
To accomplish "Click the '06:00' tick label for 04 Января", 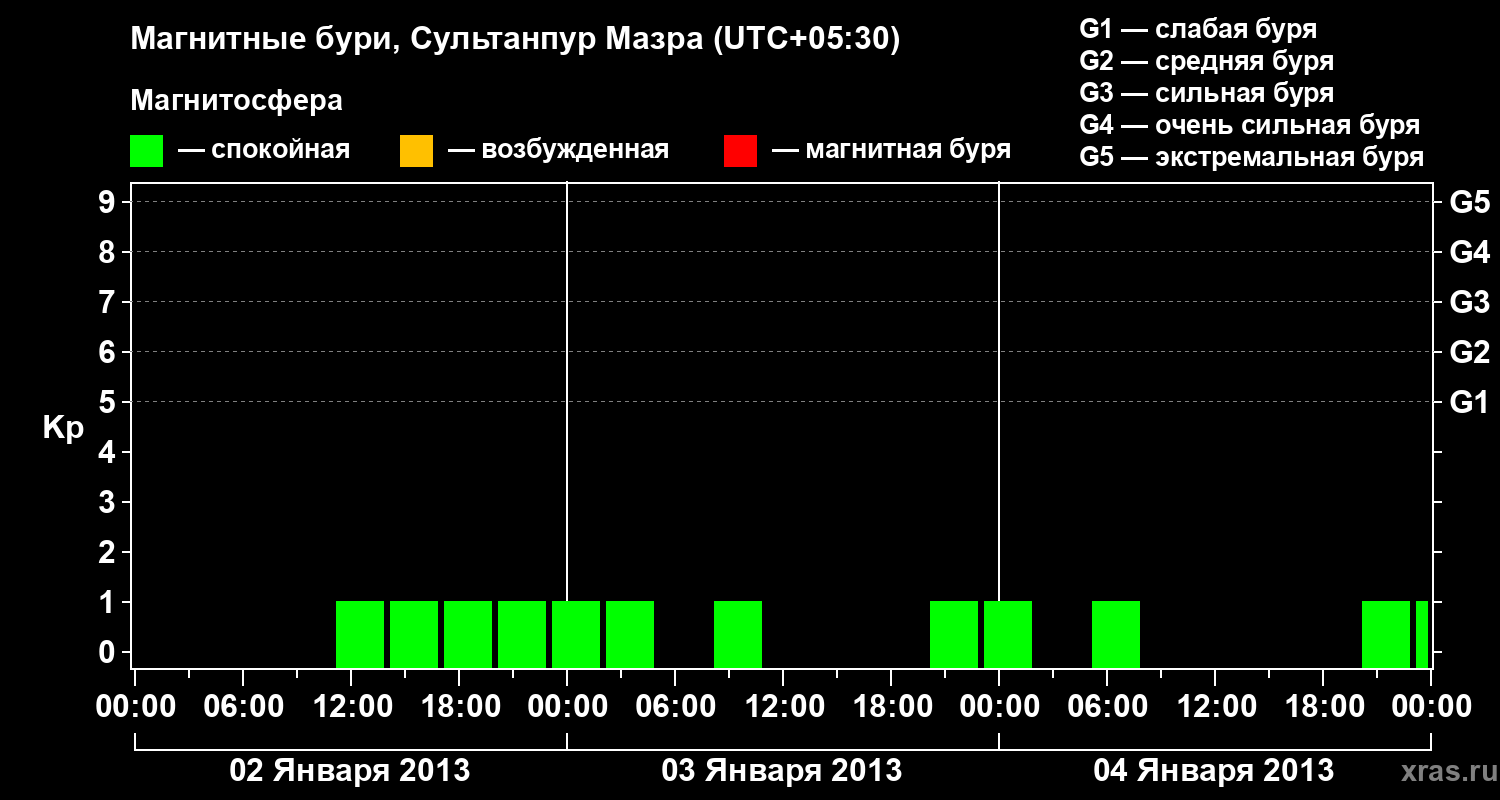I will (x=1107, y=707).
